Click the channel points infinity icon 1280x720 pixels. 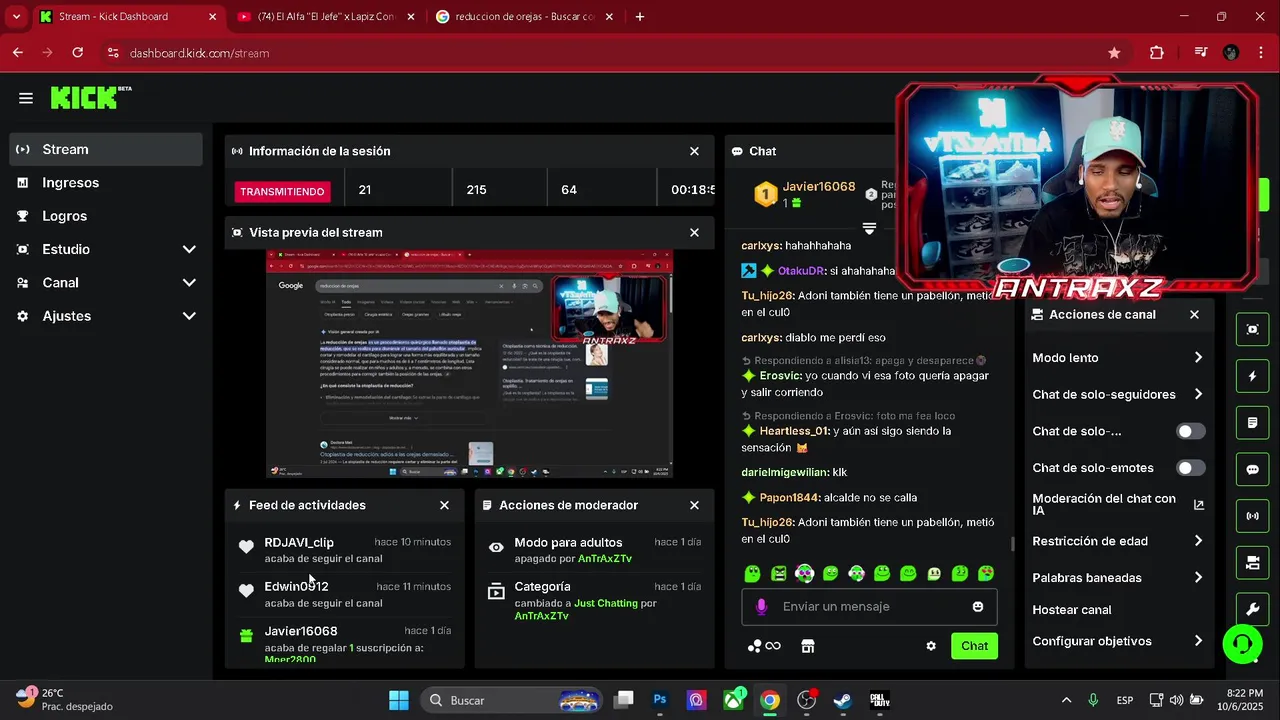point(764,646)
